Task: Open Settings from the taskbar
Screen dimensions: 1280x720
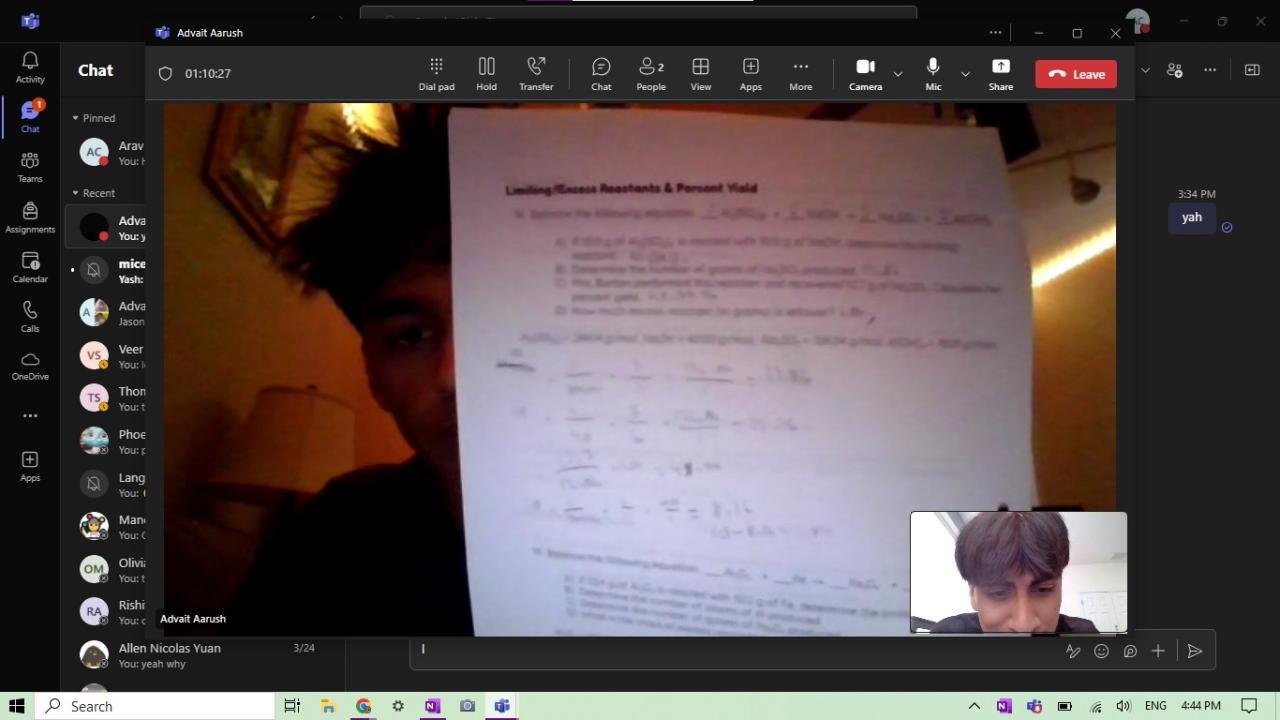Action: point(398,706)
